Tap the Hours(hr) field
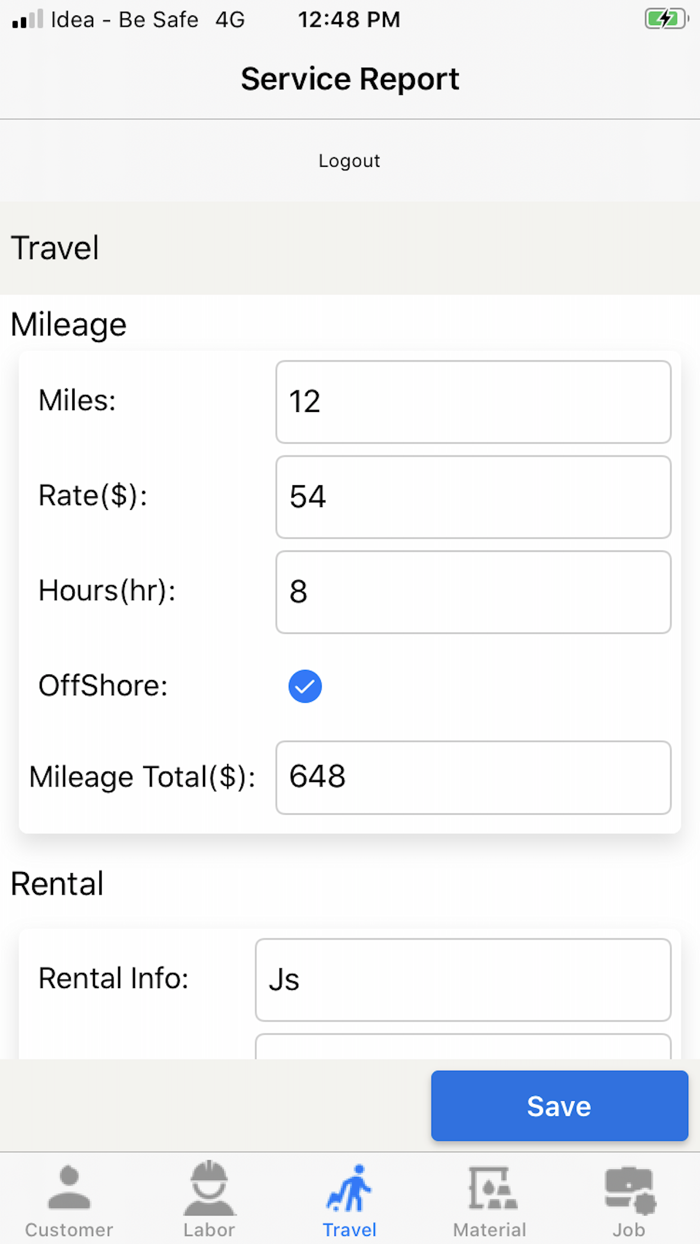 click(472, 591)
